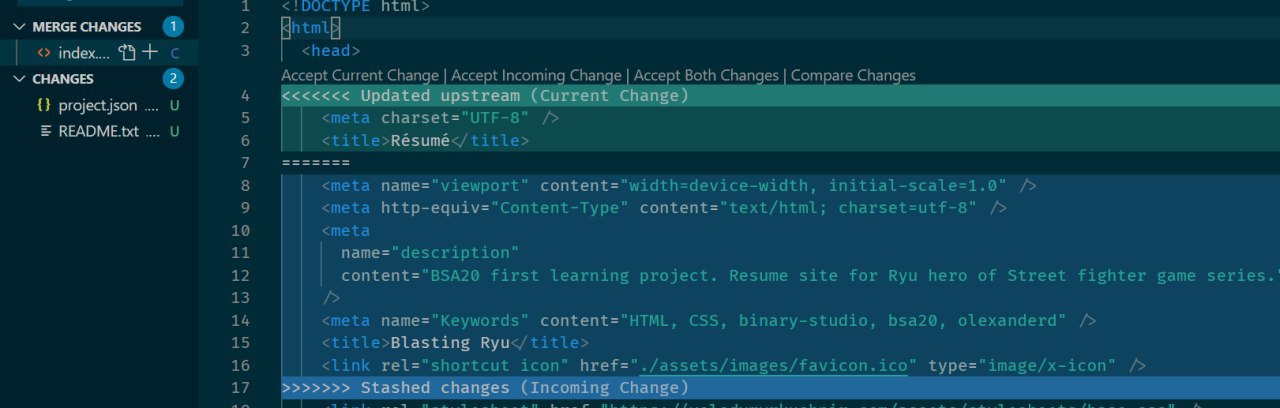Click the Merge Changes count badge
This screenshot has height=408, width=1280.
[174, 27]
